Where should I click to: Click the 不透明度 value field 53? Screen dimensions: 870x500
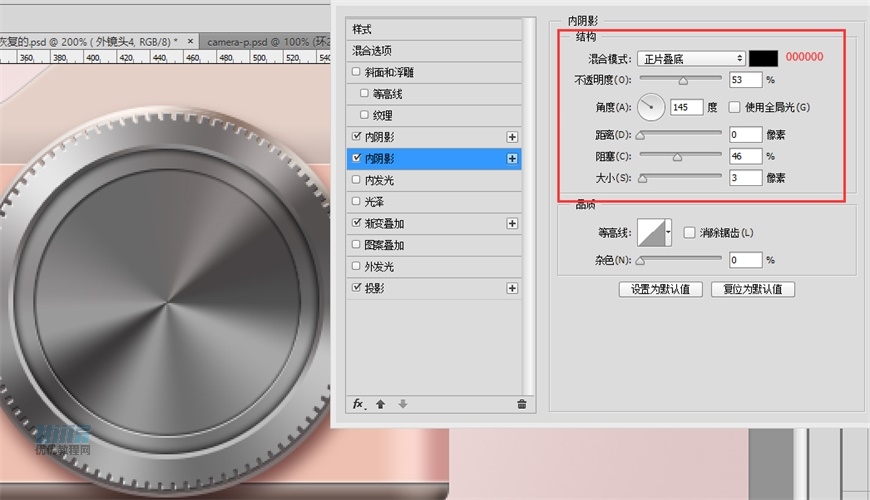[x=745, y=79]
